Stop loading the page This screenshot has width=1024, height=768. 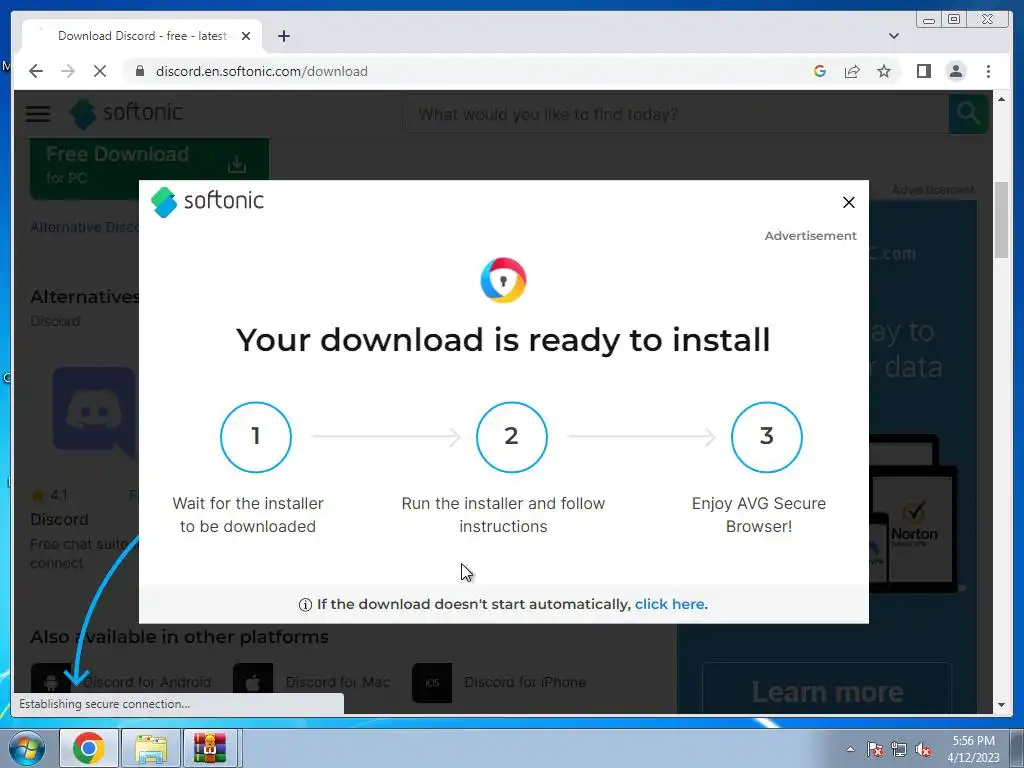(x=100, y=71)
